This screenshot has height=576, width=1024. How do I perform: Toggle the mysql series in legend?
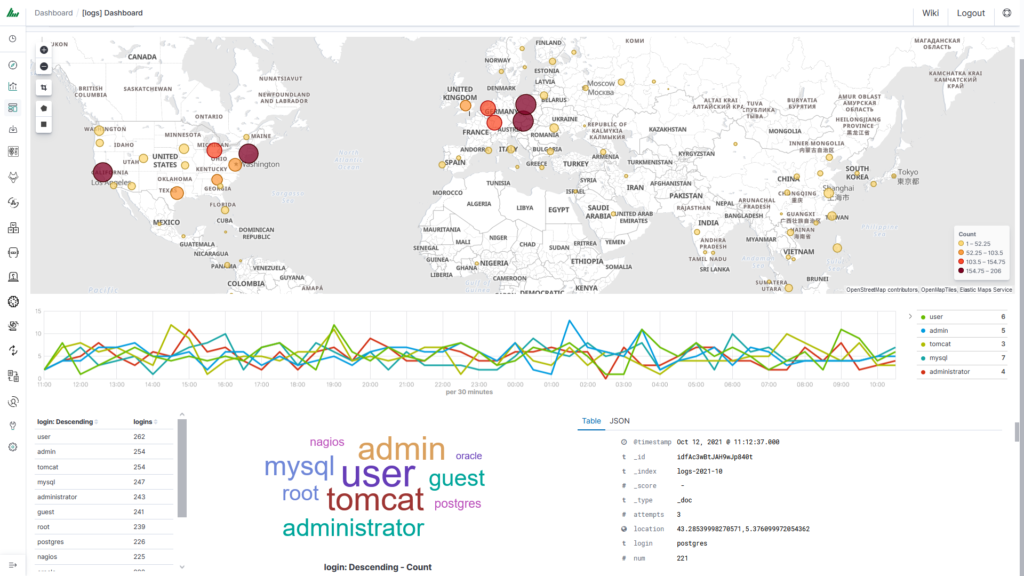939,357
